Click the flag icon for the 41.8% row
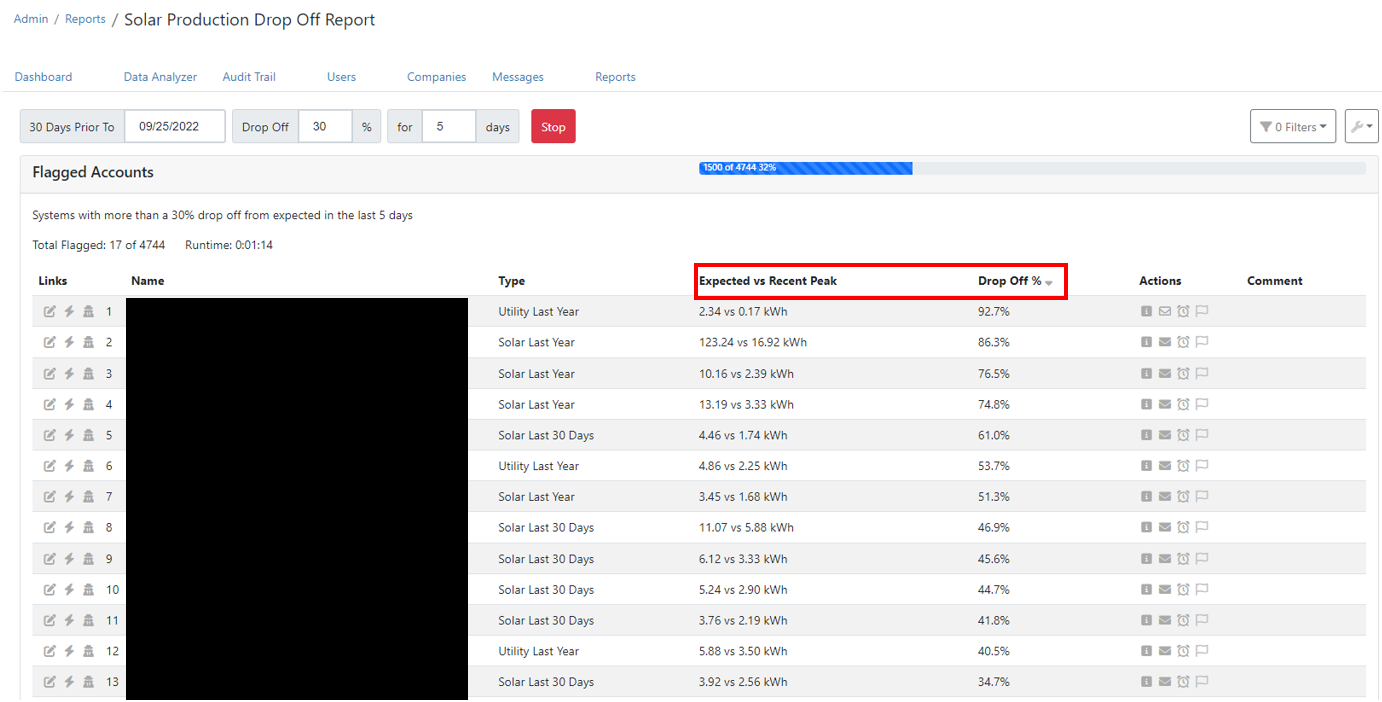 [1202, 621]
